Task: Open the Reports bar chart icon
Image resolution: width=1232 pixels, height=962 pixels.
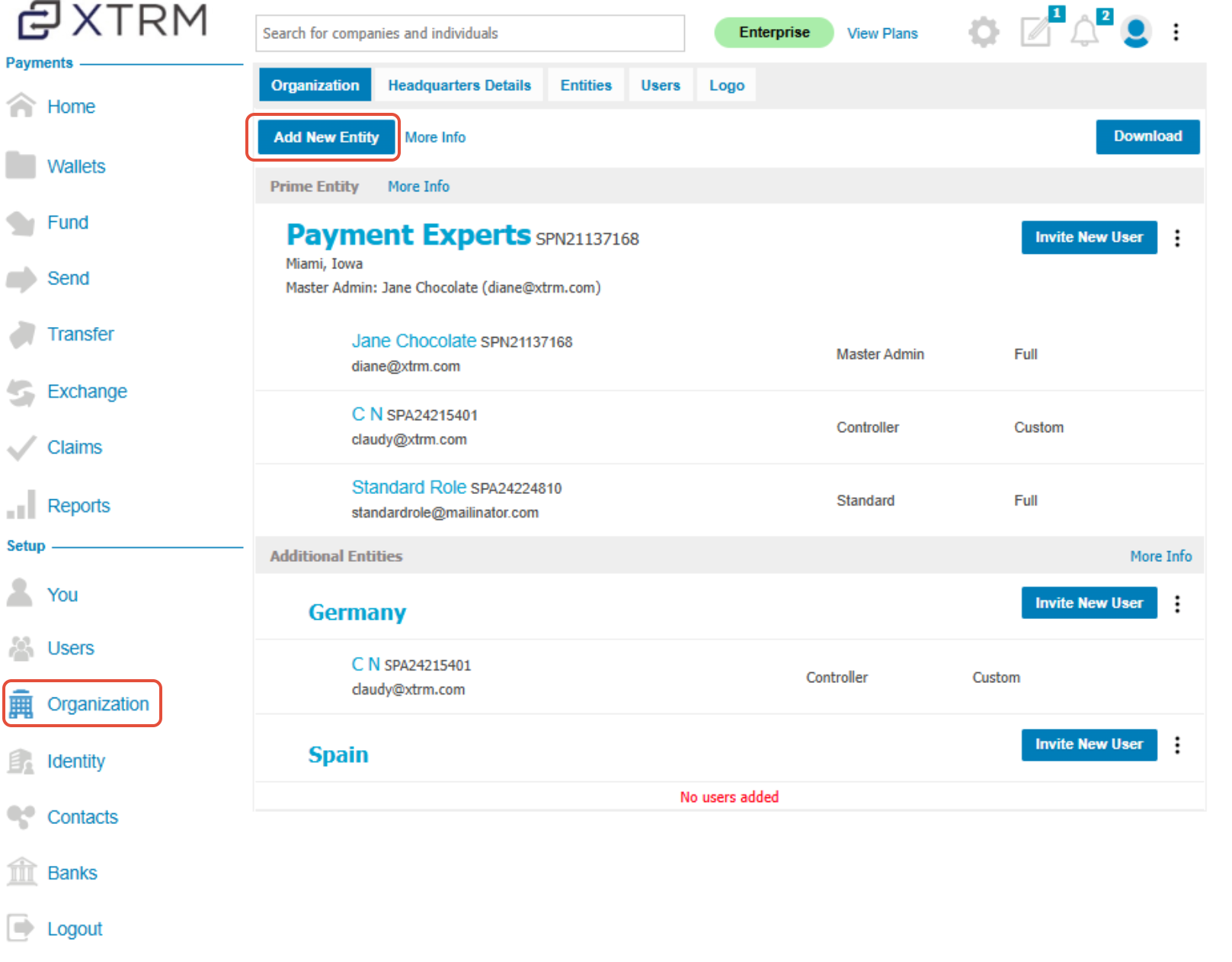Action: coord(21,505)
